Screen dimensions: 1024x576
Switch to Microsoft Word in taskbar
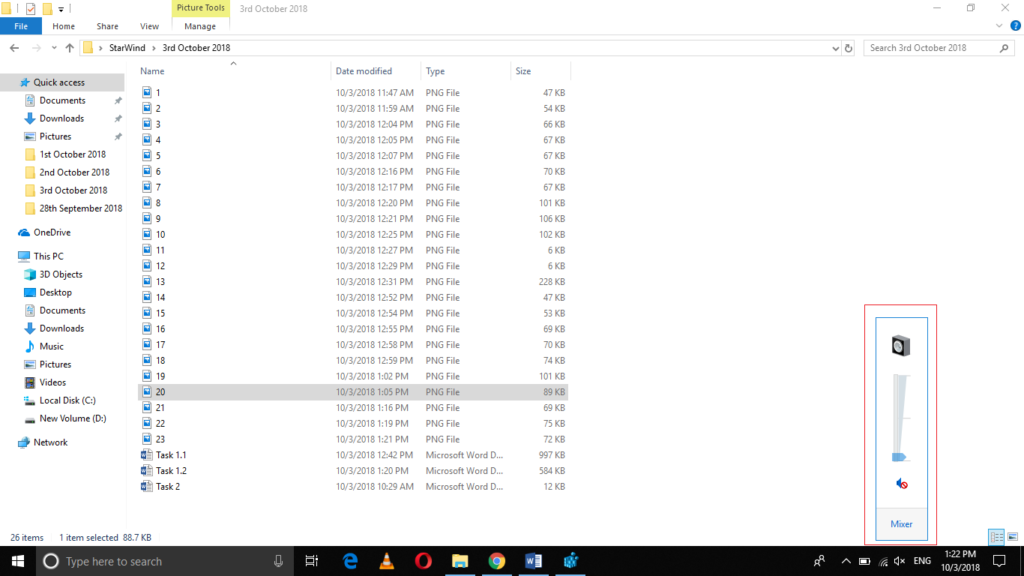point(533,561)
